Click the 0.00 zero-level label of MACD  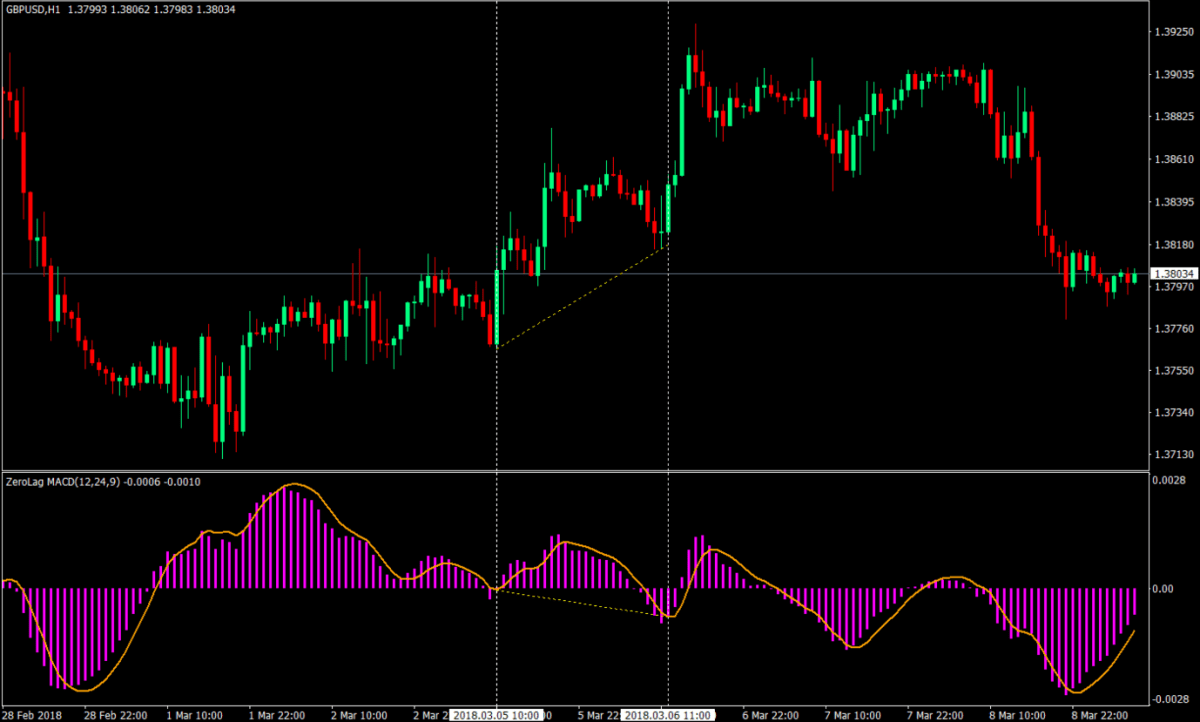(x=1160, y=589)
